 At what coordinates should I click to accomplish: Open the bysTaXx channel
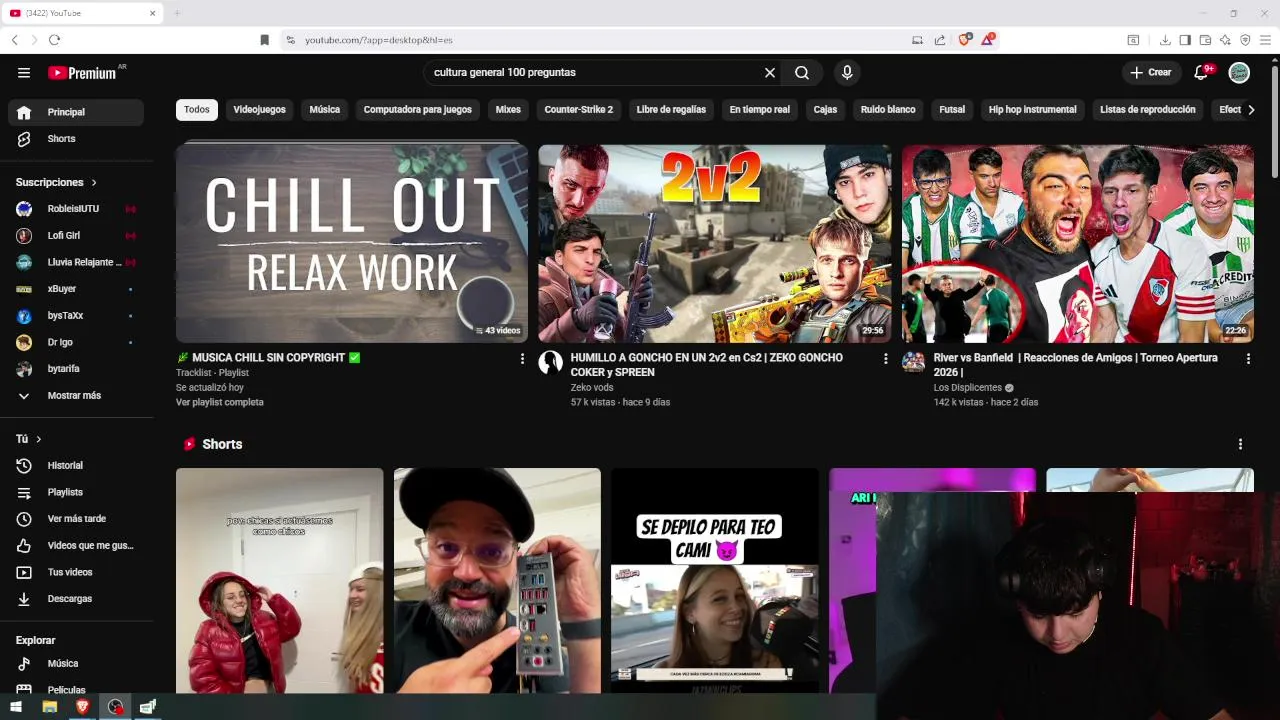[x=76, y=315]
